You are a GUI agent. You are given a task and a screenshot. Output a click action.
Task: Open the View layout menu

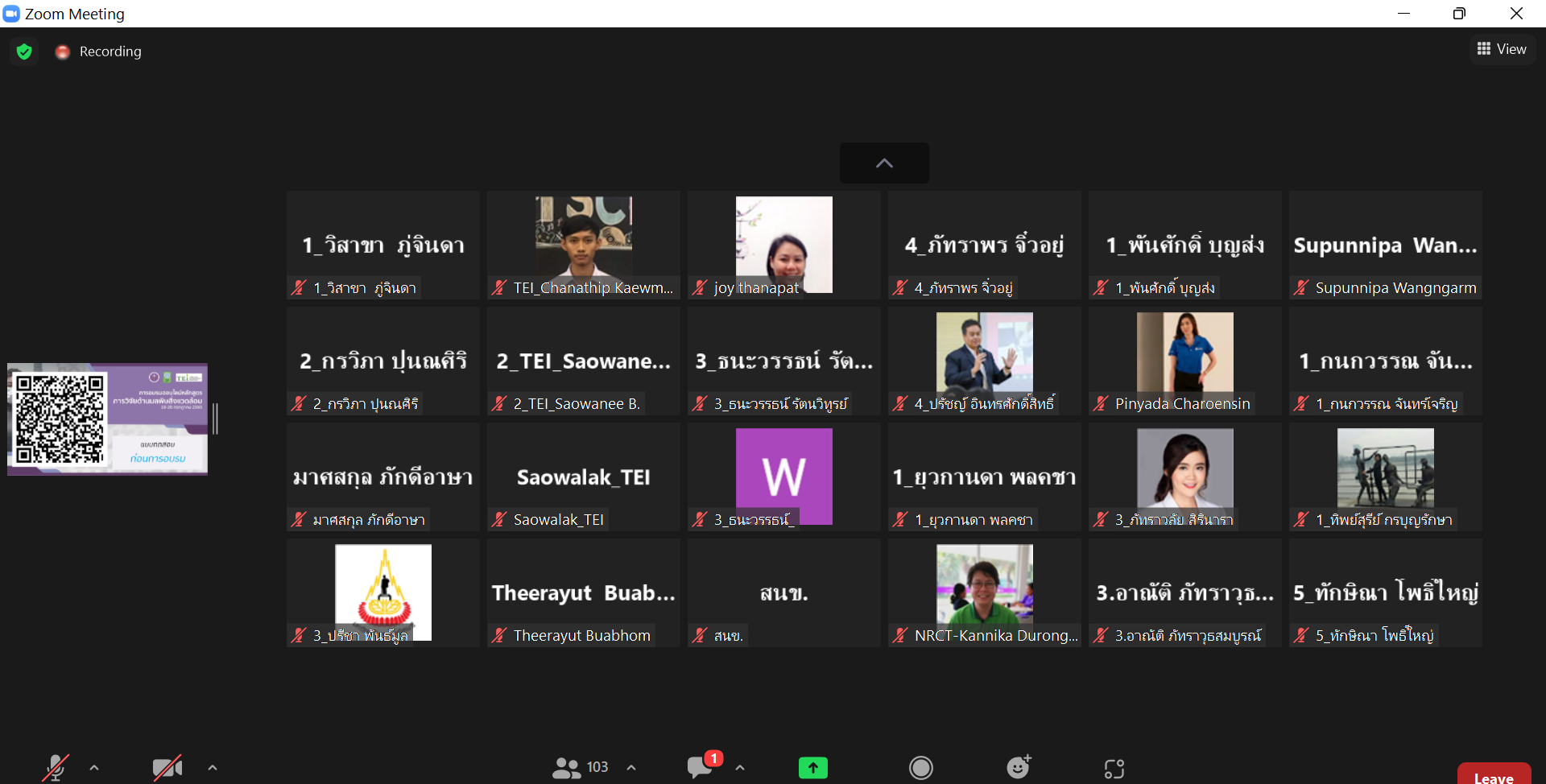1502,49
